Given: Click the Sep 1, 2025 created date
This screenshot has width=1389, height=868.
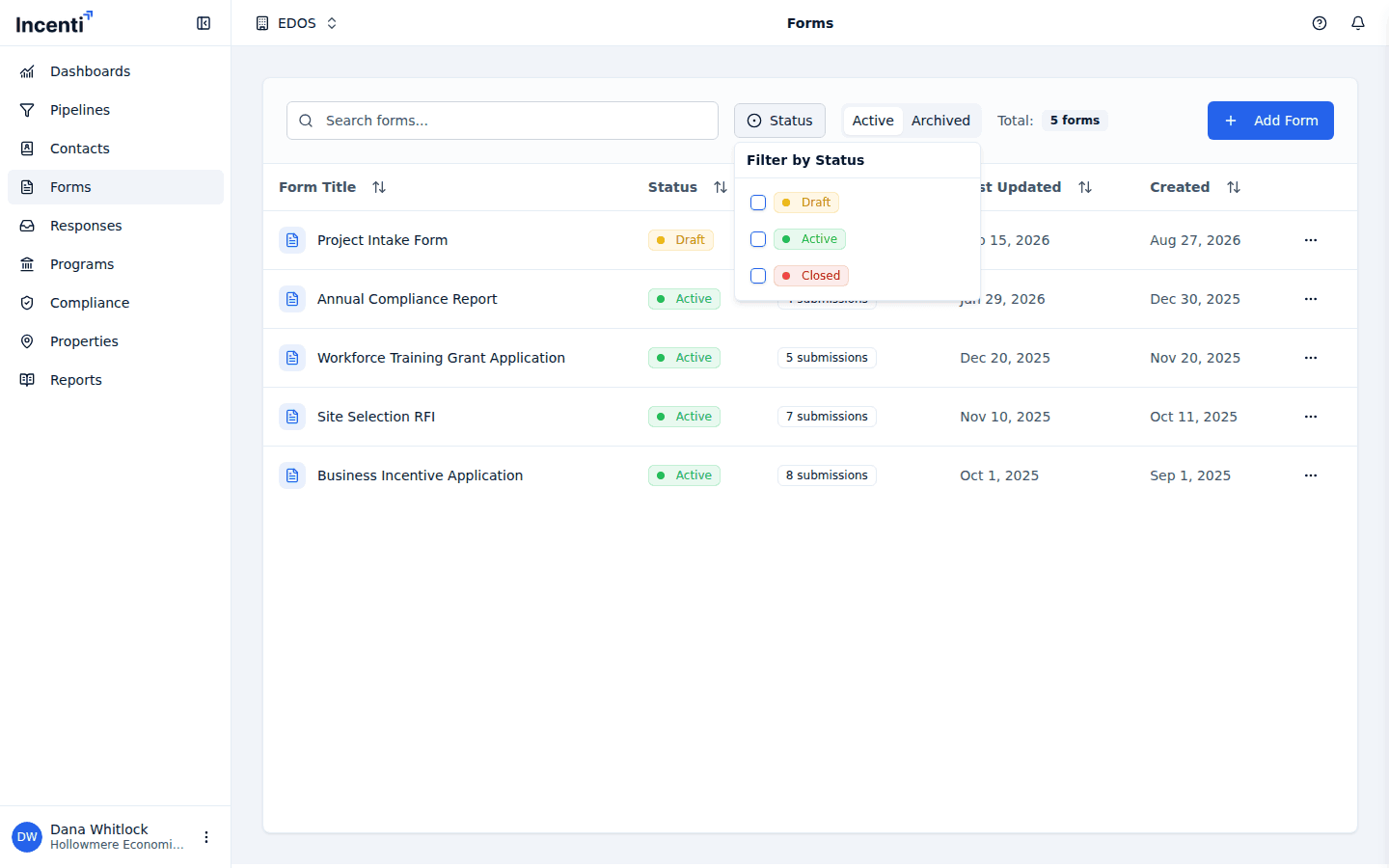Looking at the screenshot, I should tap(1190, 475).
